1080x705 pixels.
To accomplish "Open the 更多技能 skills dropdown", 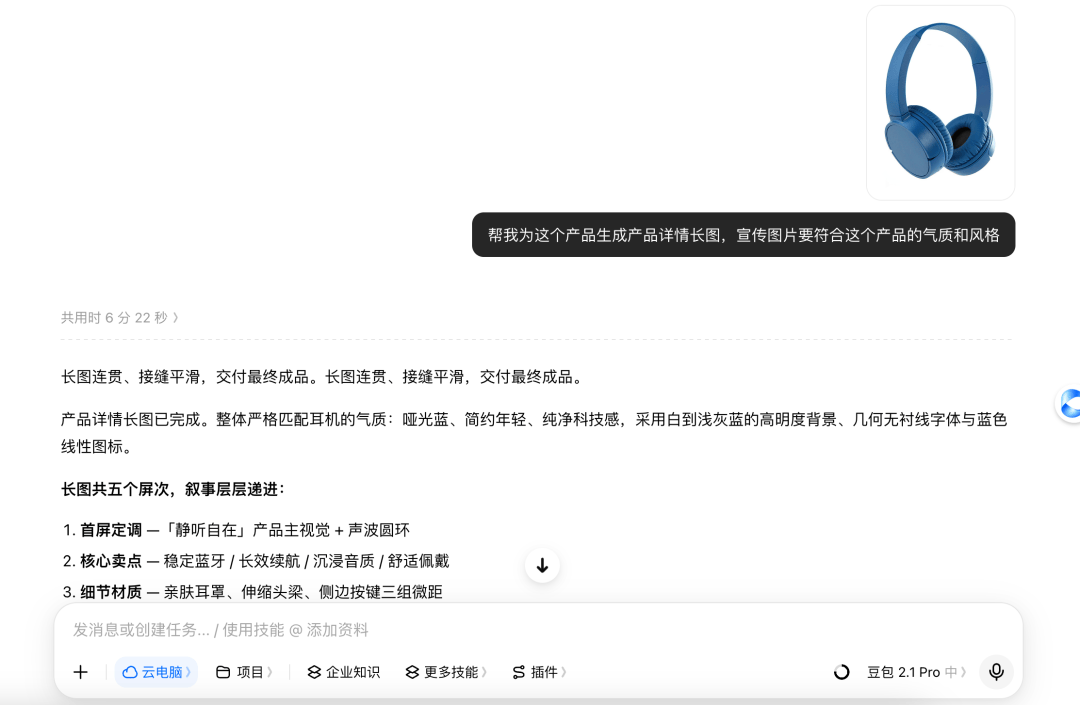I will [446, 672].
